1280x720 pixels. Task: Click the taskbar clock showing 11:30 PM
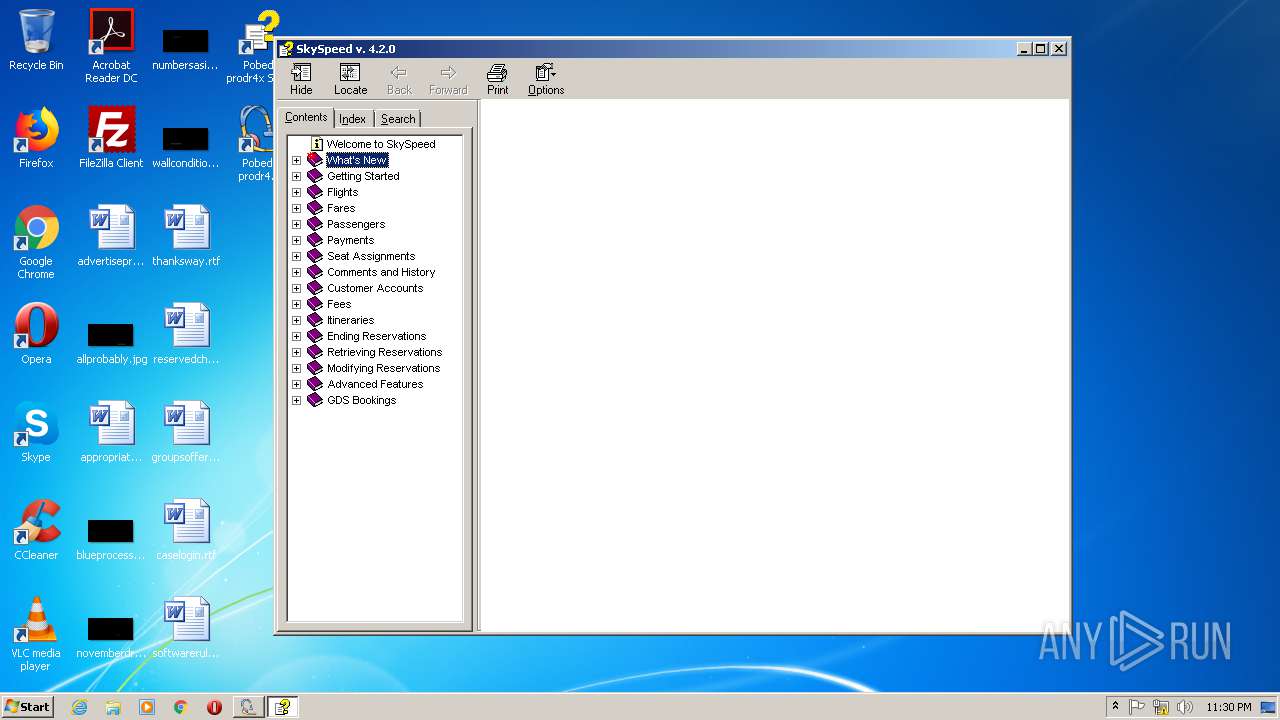tap(1229, 707)
